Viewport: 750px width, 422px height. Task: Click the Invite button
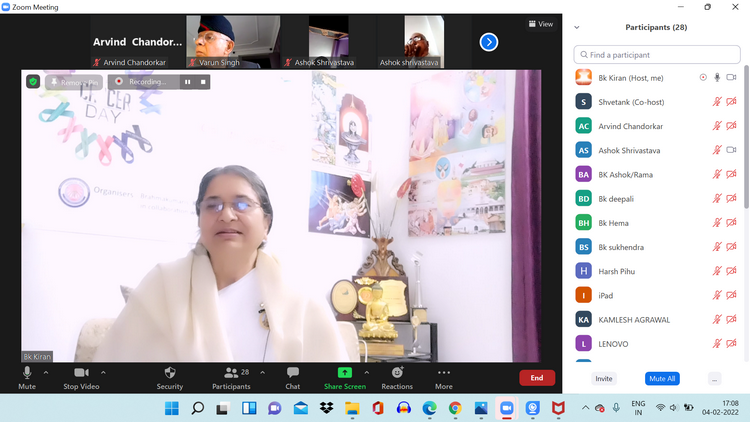(x=604, y=378)
